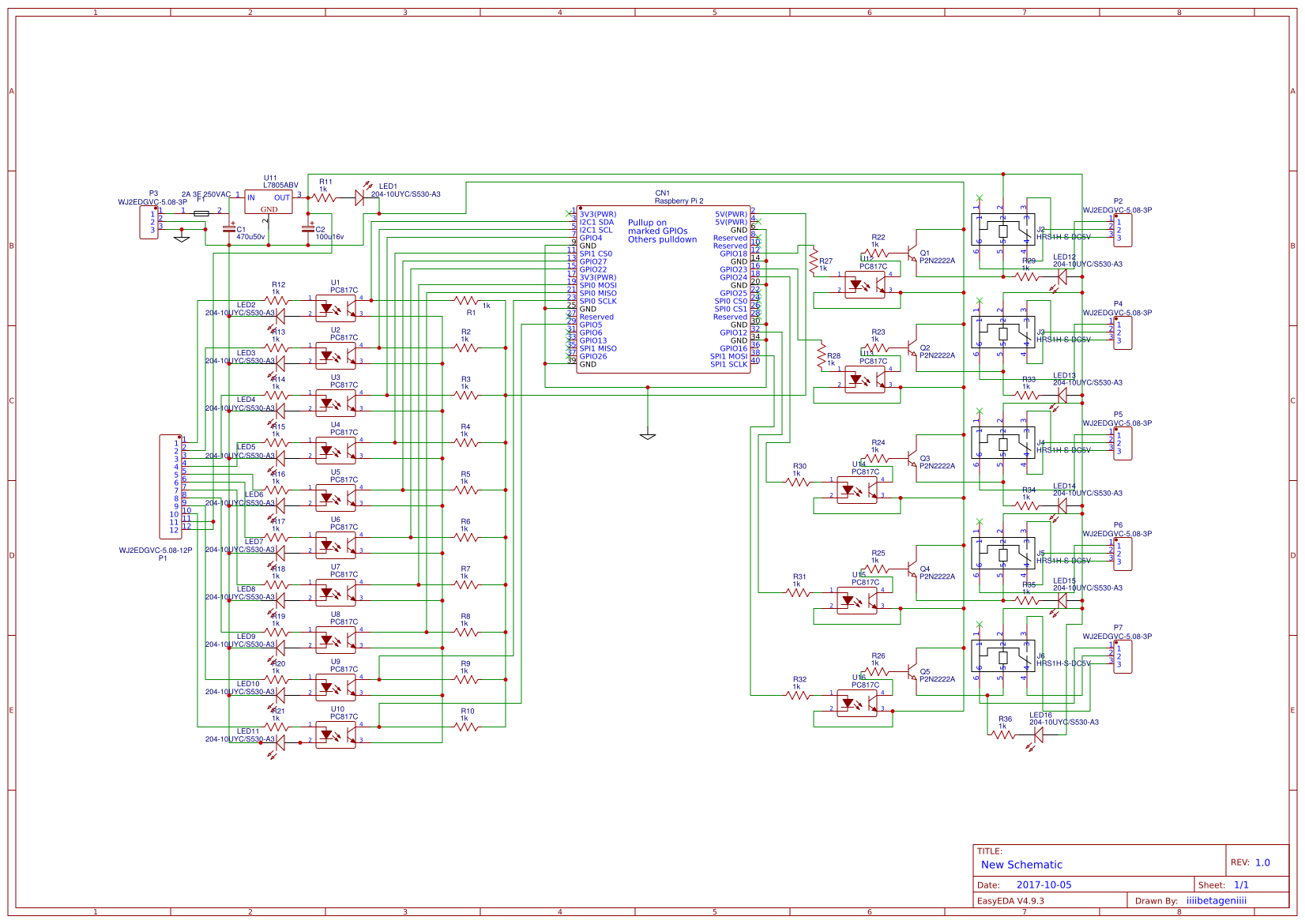Viewport: 1305px width, 924px height.
Task: Click the LED16 diode symbol
Action: (1038, 734)
